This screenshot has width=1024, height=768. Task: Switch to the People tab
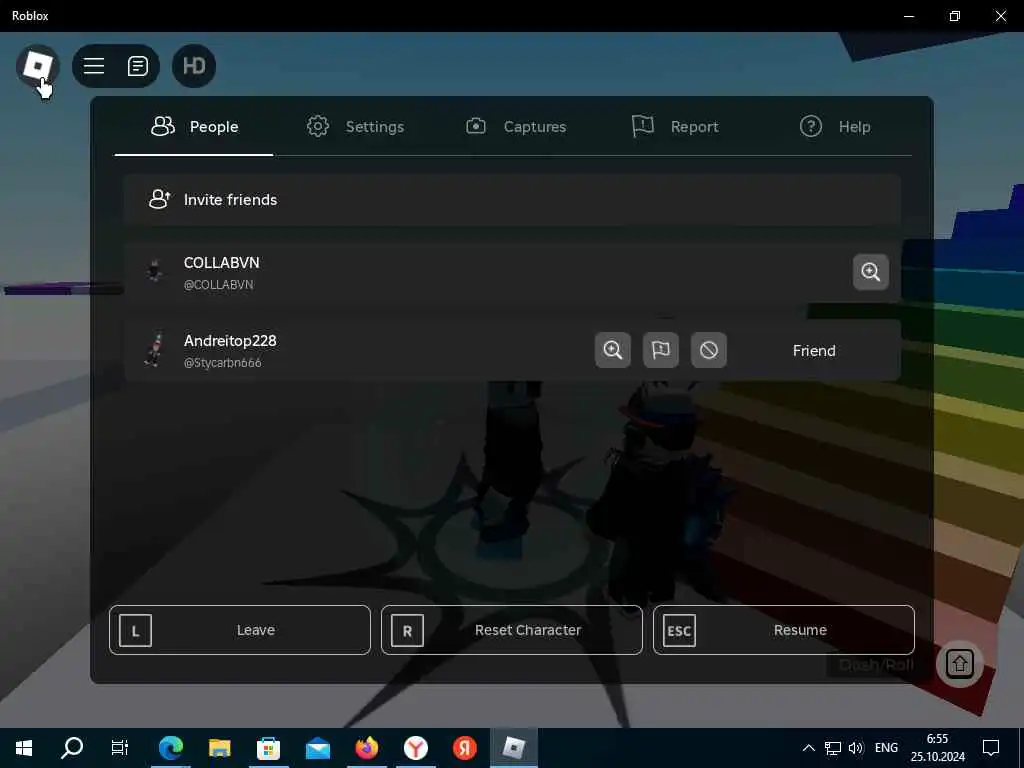click(194, 127)
